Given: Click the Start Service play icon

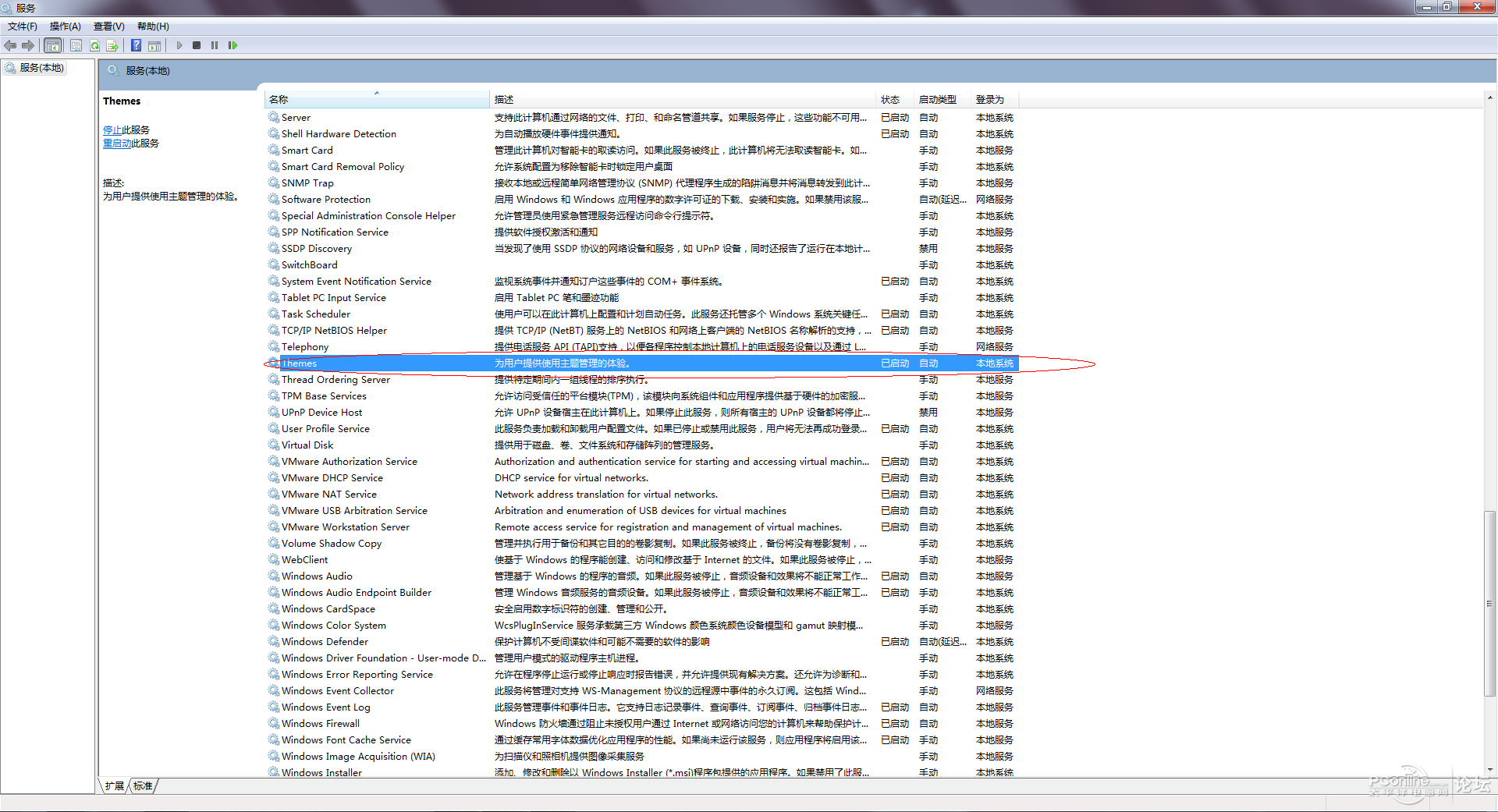Looking at the screenshot, I should pos(179,45).
